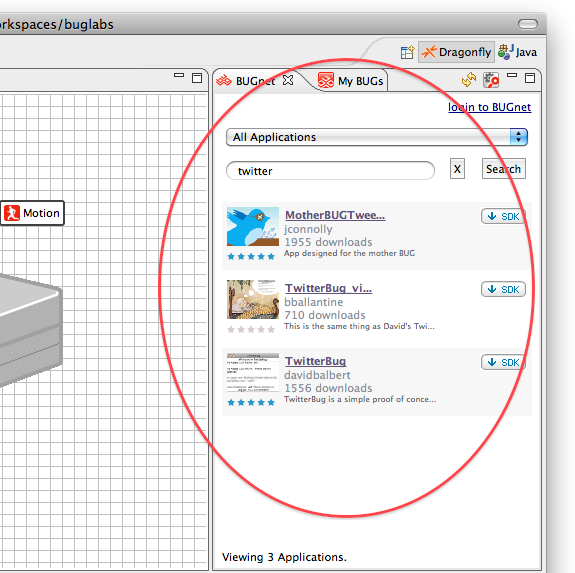Open the MotherBUGTwee... application link

pyautogui.click(x=335, y=215)
